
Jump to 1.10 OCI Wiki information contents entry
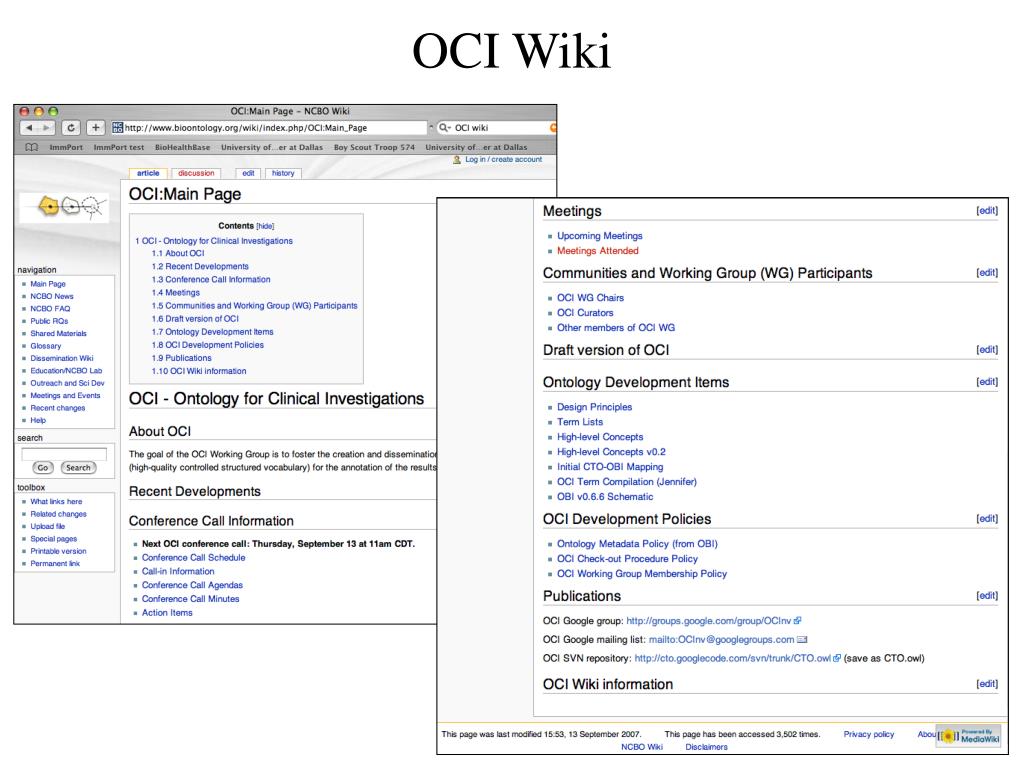click(x=199, y=371)
